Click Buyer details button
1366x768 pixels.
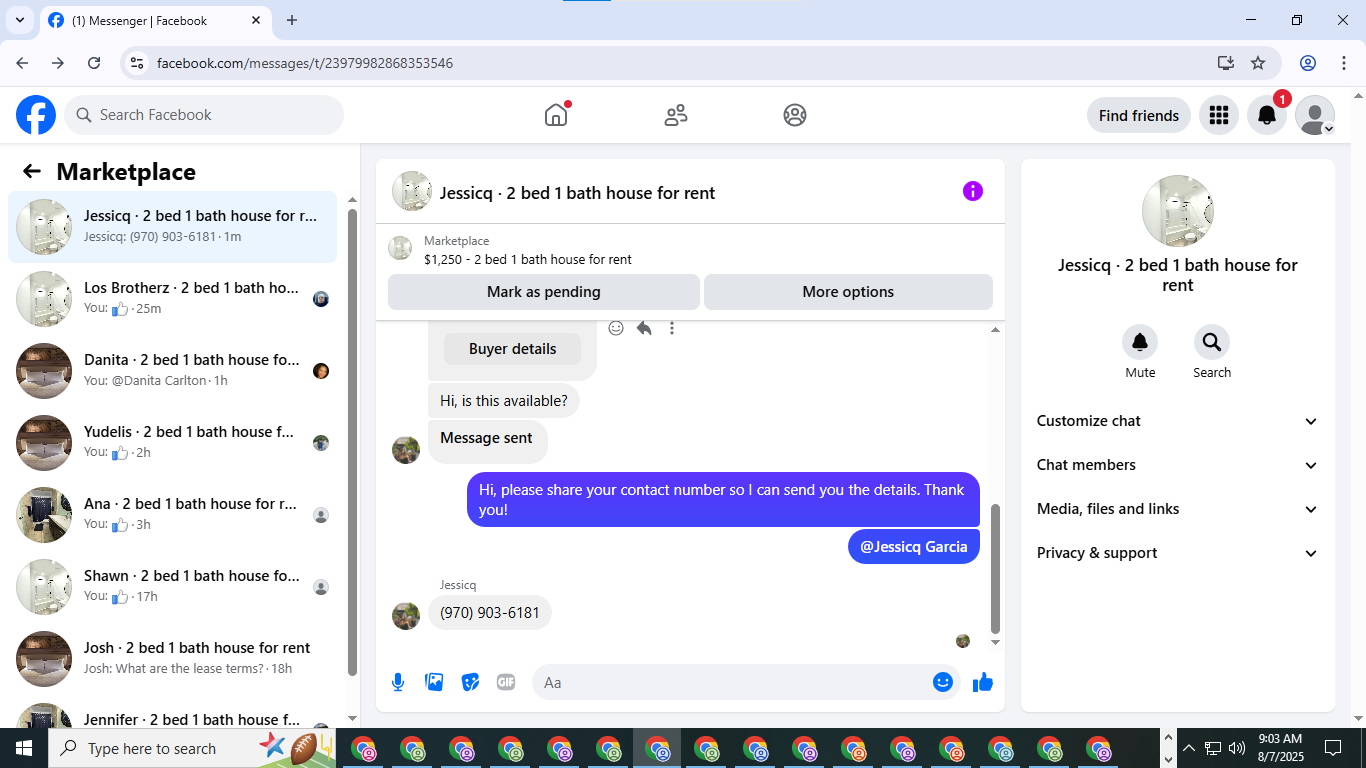[x=512, y=349]
